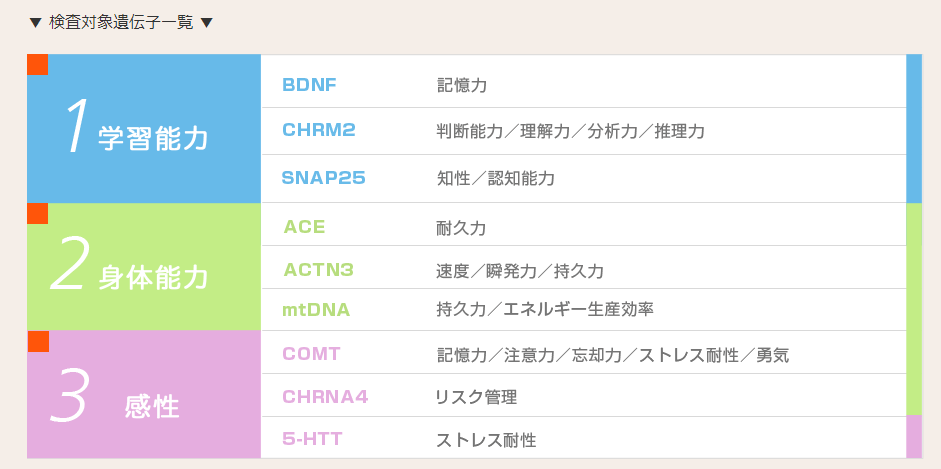Open the SNAP25 gene entry
Image resolution: width=941 pixels, height=469 pixels.
point(323,178)
